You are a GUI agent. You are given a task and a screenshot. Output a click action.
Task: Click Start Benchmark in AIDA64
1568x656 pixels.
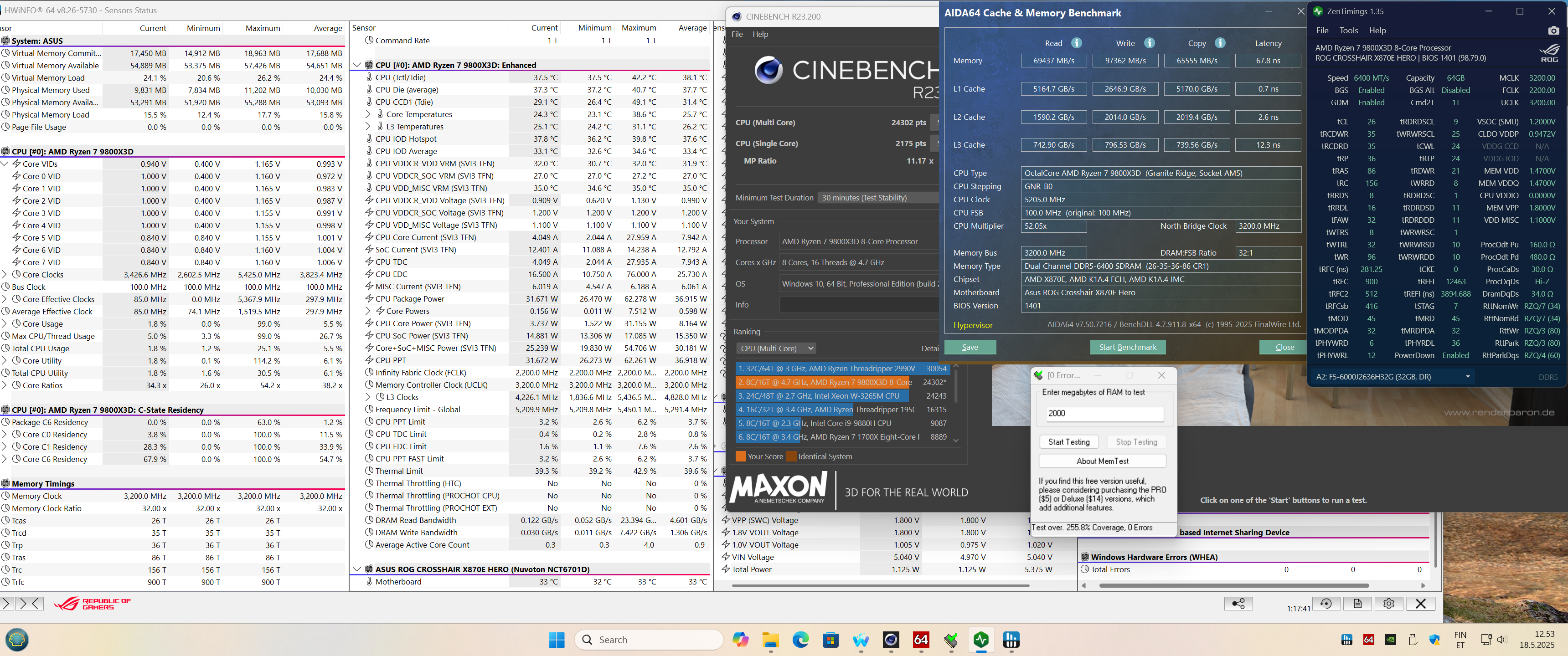[x=1128, y=348]
